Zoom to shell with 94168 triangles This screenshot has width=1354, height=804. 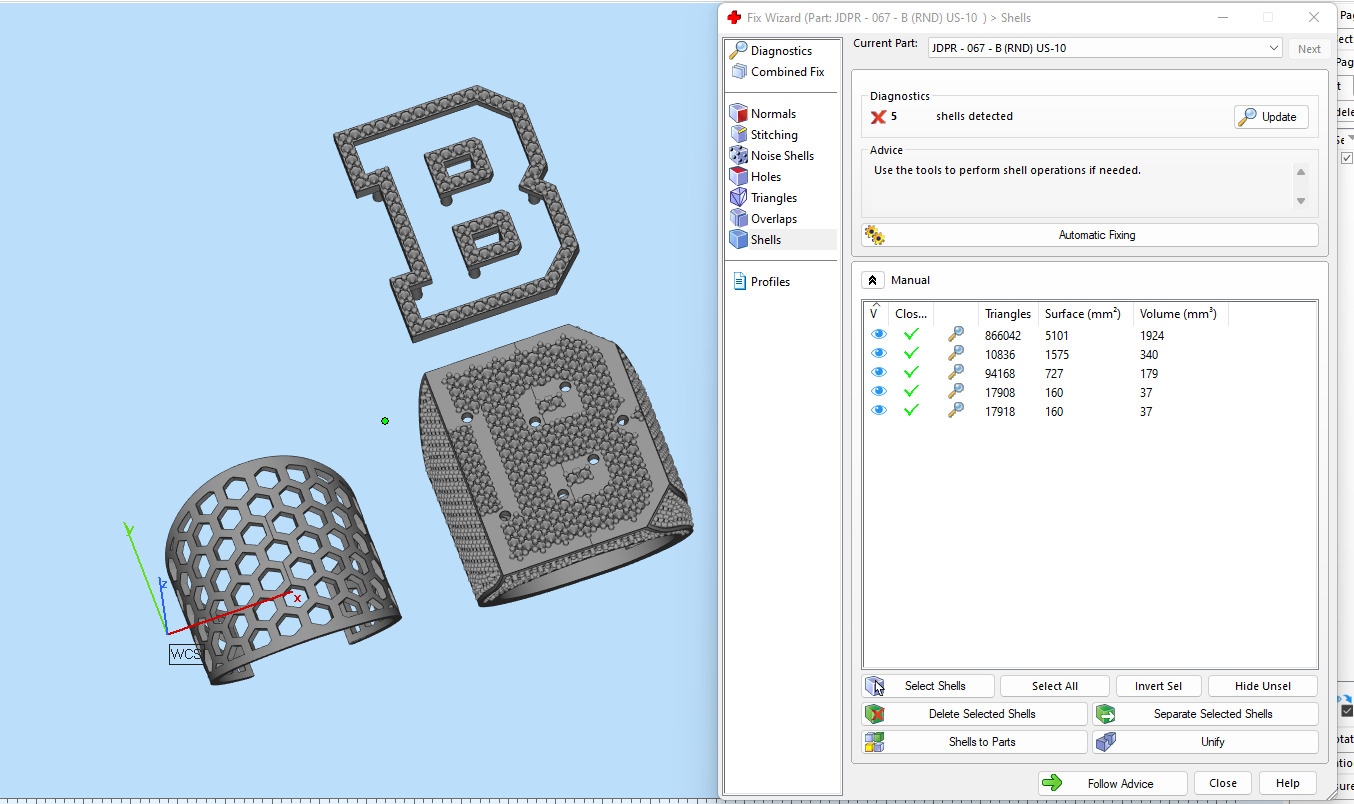(x=956, y=373)
